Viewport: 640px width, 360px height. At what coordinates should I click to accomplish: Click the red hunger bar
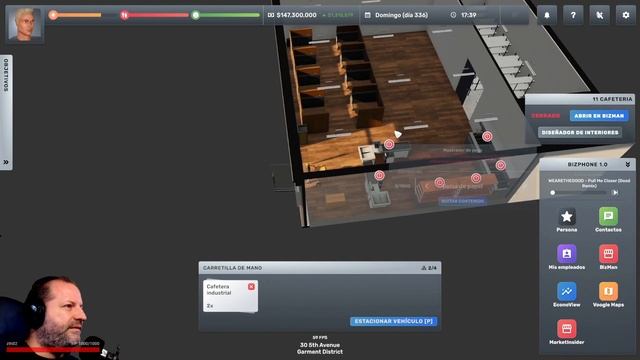coord(159,15)
